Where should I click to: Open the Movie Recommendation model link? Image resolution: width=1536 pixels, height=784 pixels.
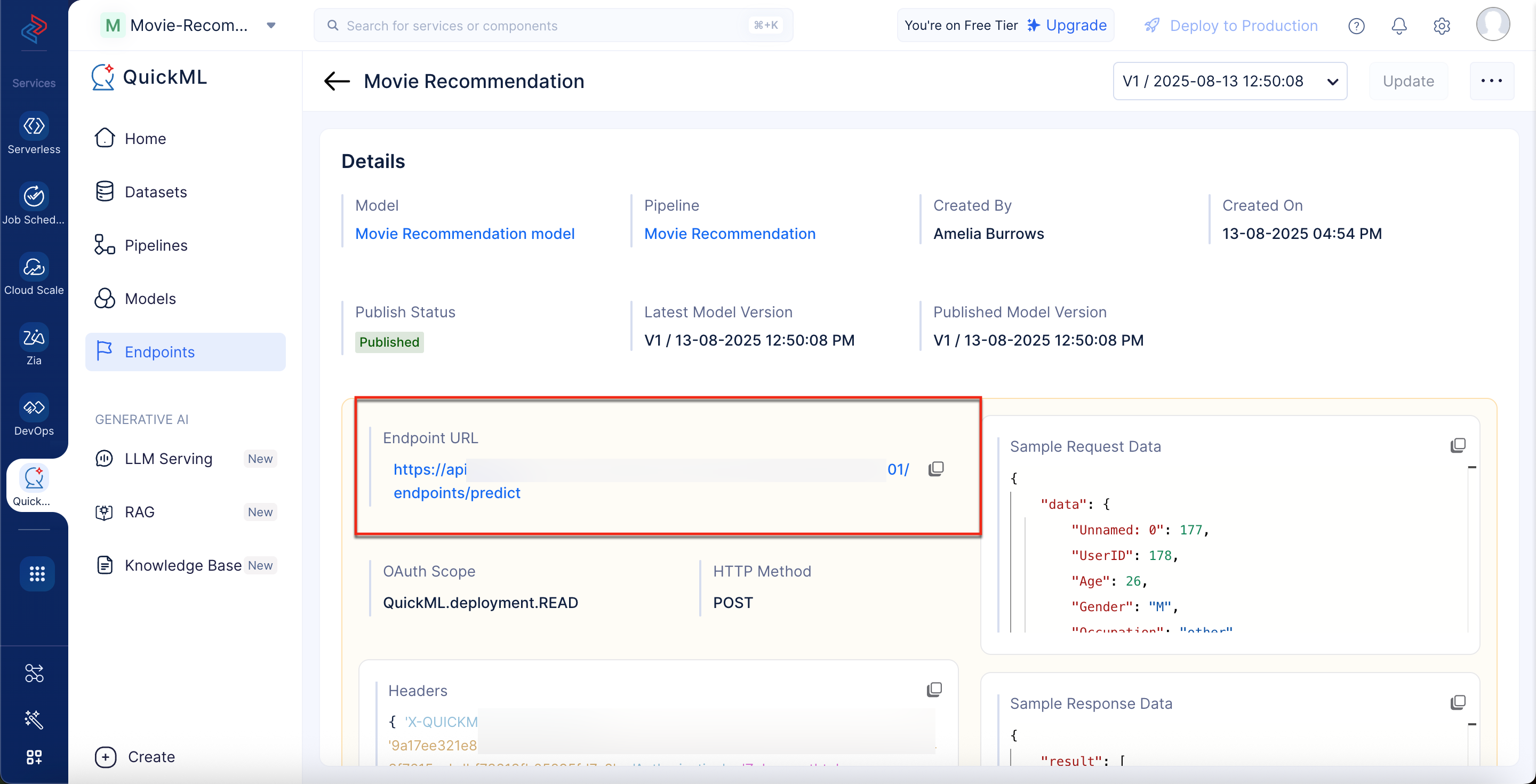tap(465, 234)
